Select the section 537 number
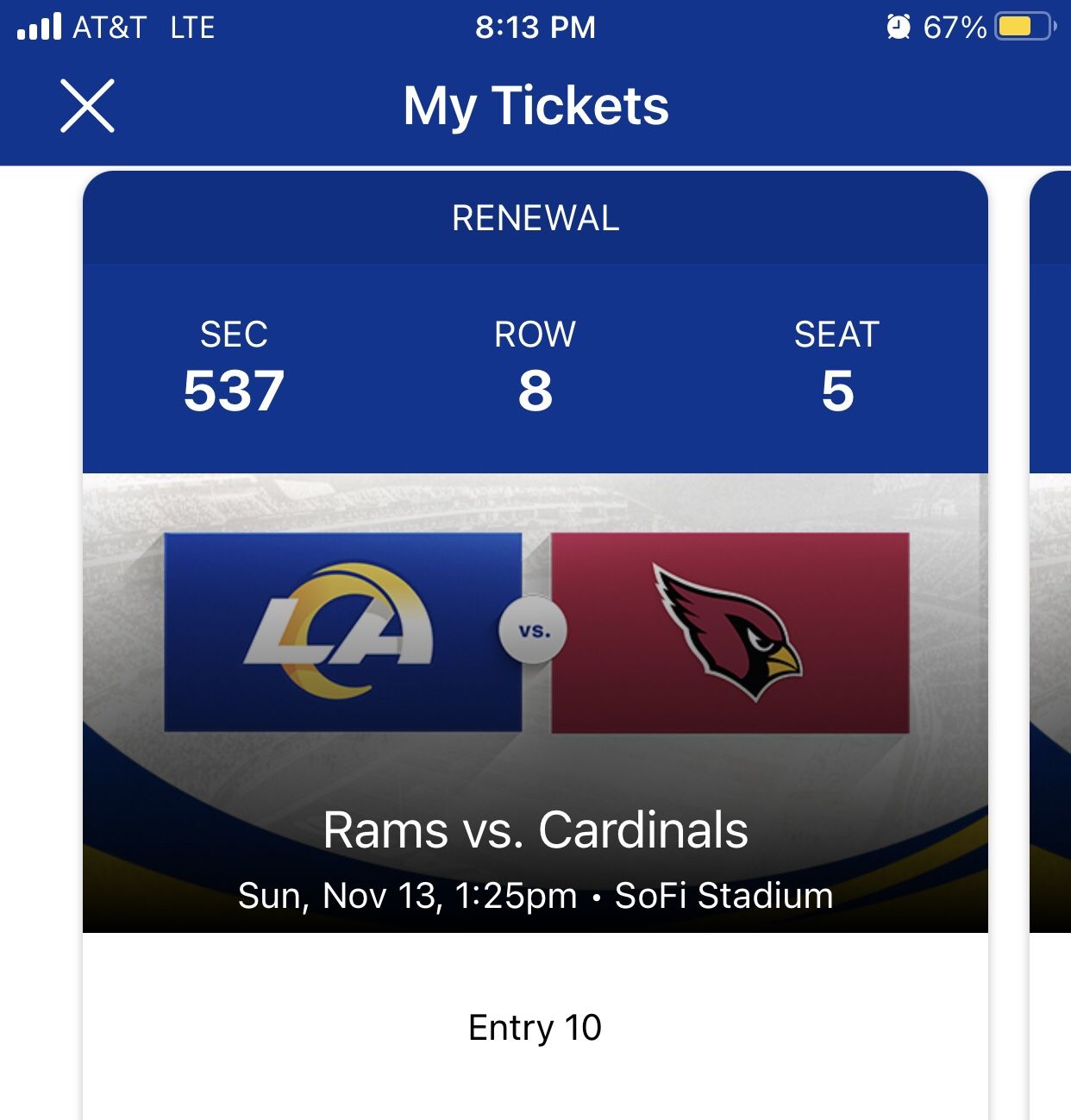This screenshot has height=1120, width=1071. 234,391
